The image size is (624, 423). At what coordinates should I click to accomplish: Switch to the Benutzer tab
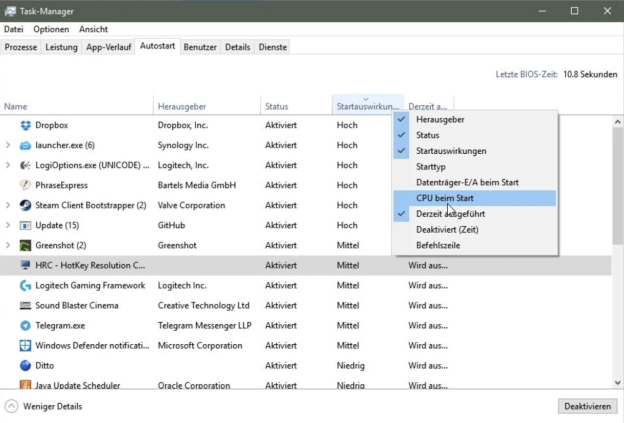coord(200,47)
